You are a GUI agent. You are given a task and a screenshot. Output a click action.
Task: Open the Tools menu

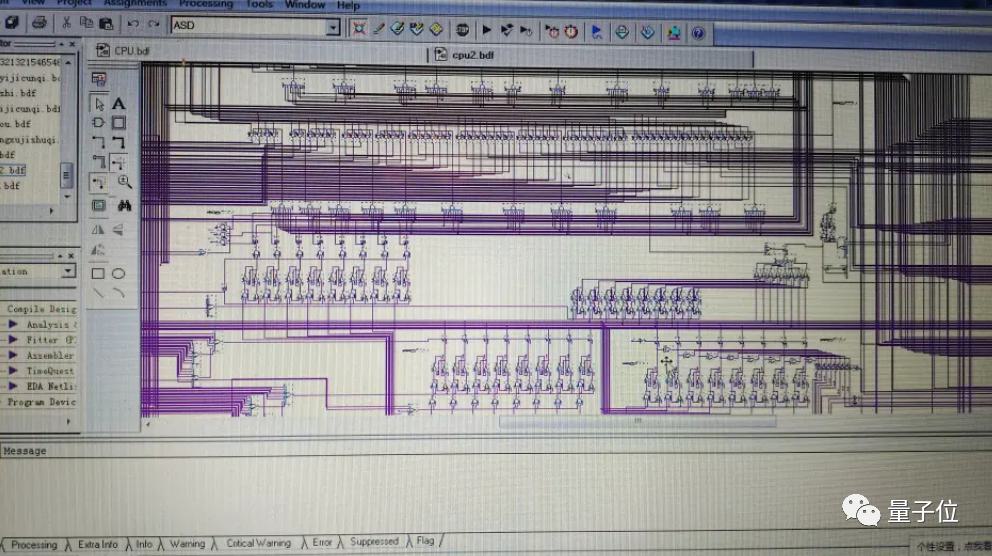click(259, 4)
